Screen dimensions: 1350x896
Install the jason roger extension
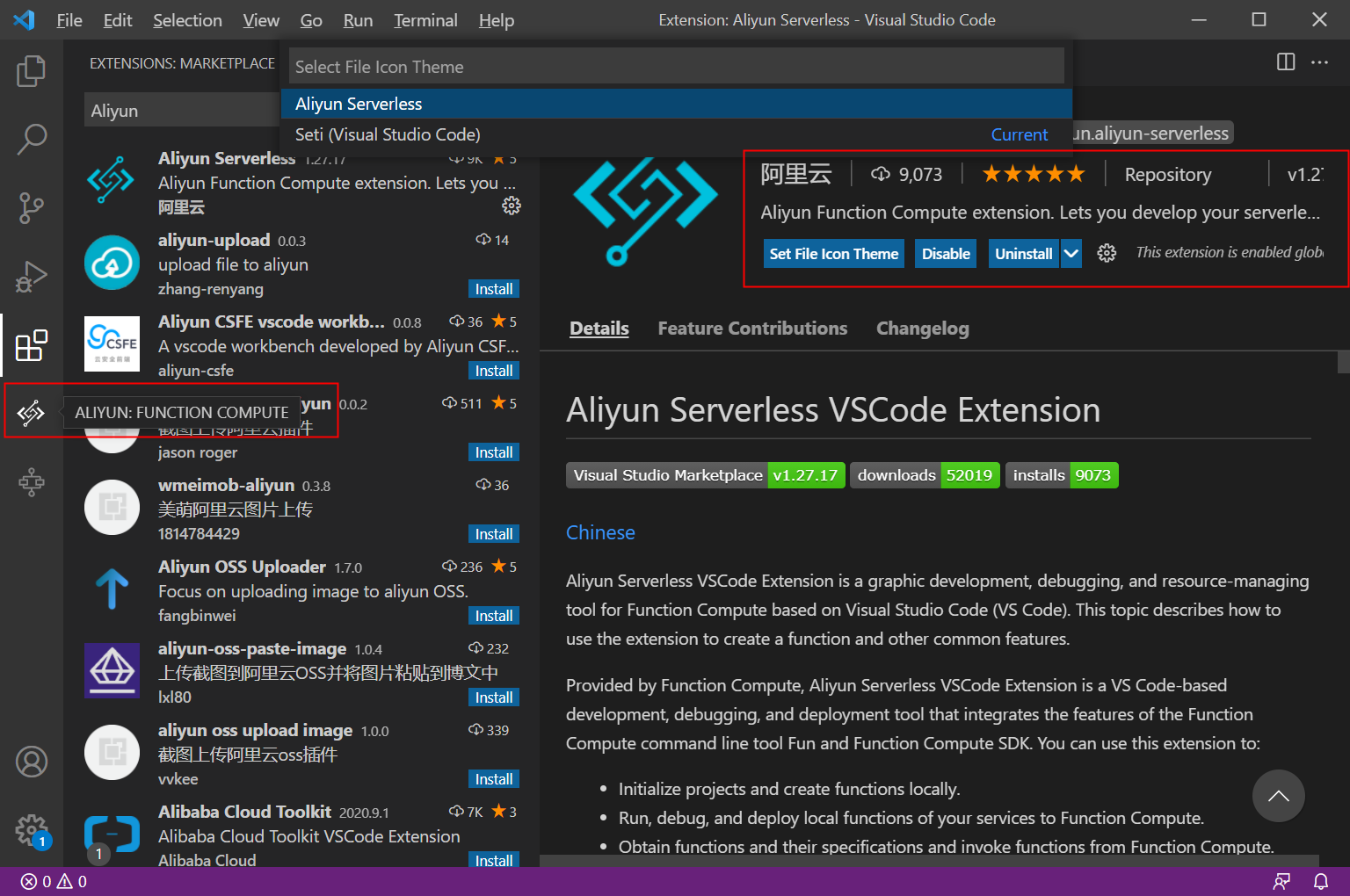pos(494,452)
